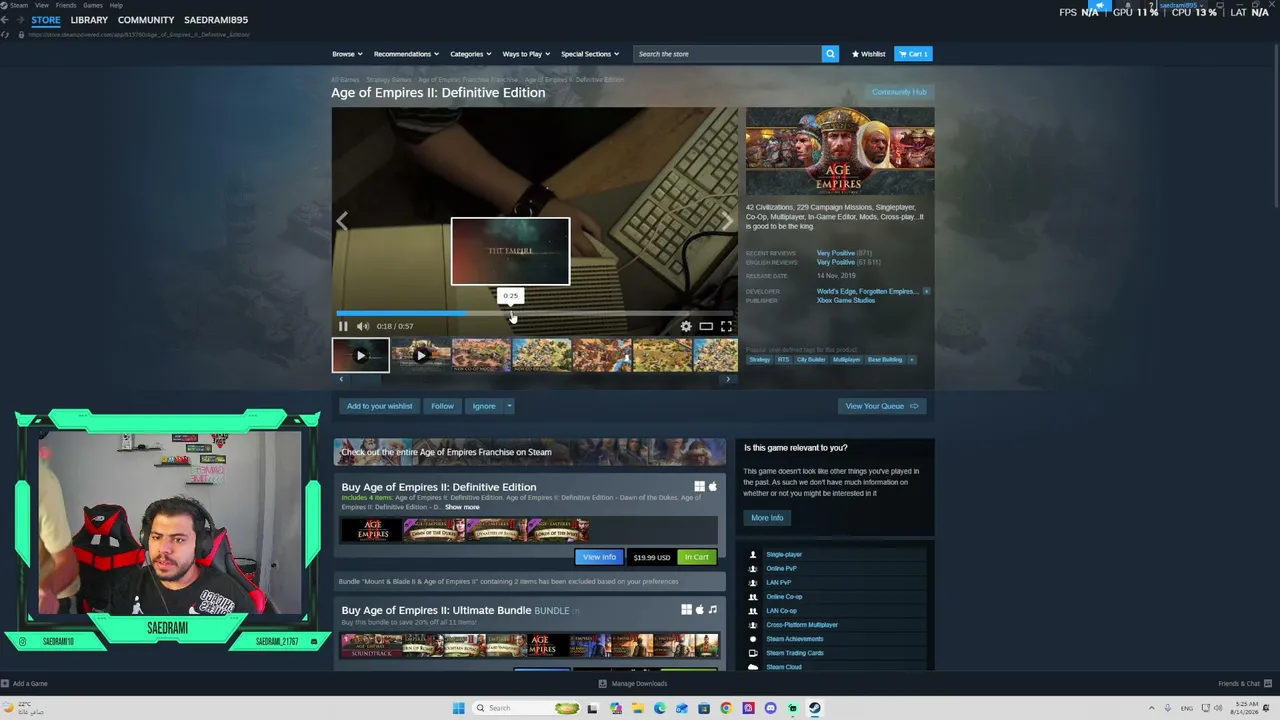Open Steam Trading Cards feature
This screenshot has height=720, width=1280.
click(795, 653)
